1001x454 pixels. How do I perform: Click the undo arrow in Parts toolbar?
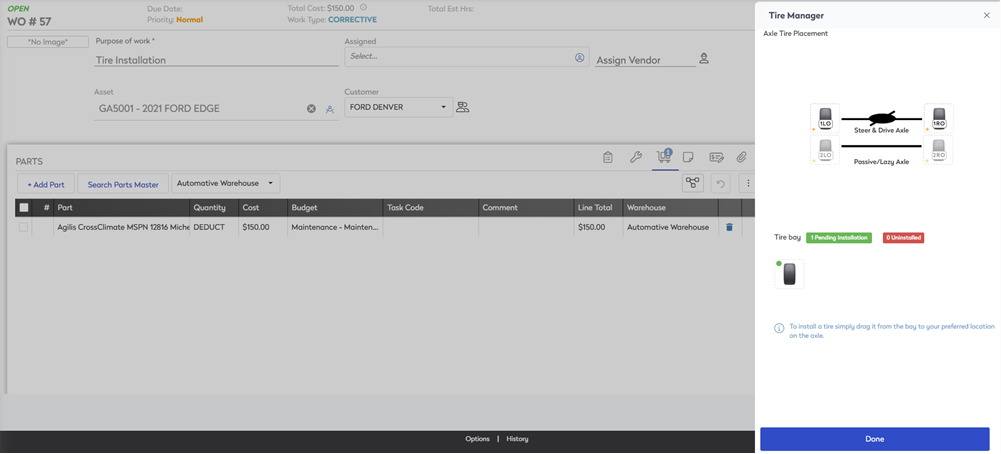point(720,184)
